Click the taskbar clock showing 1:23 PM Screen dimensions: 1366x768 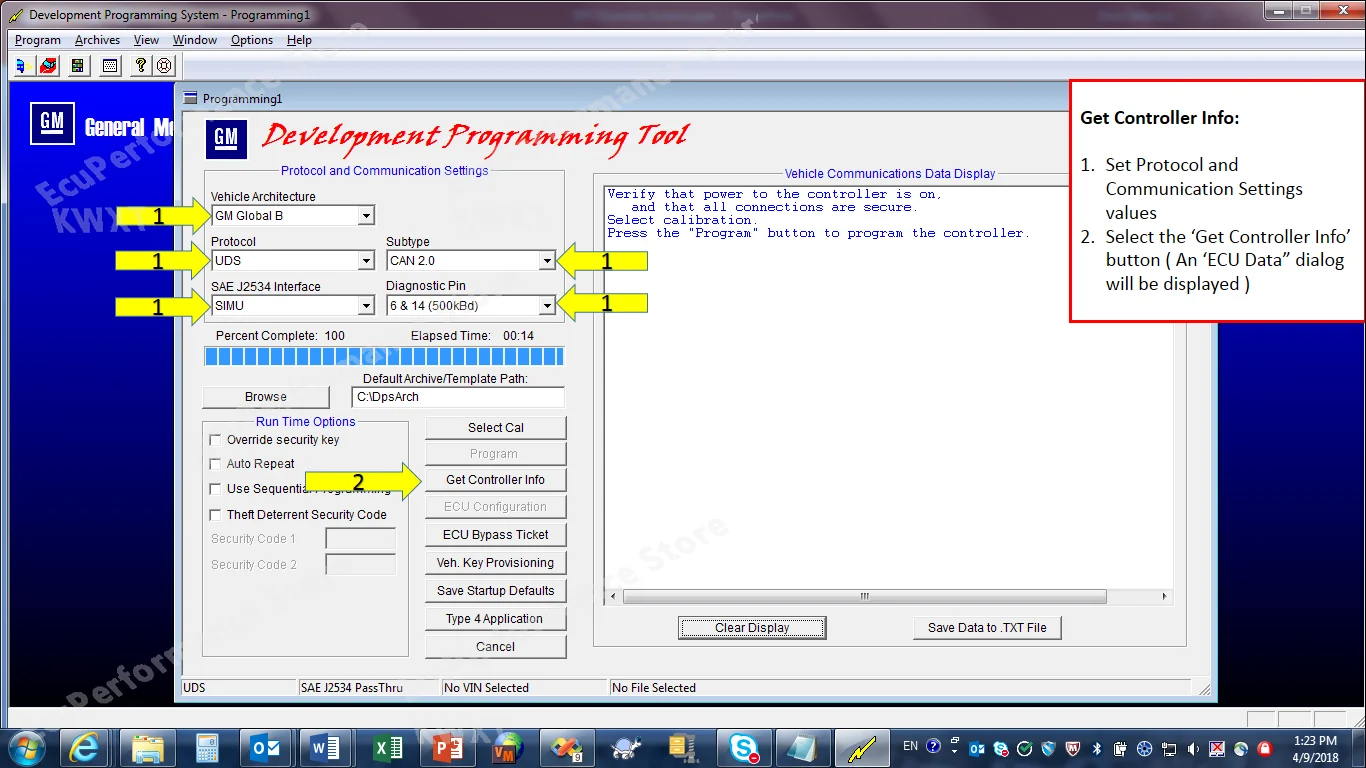coord(1314,749)
